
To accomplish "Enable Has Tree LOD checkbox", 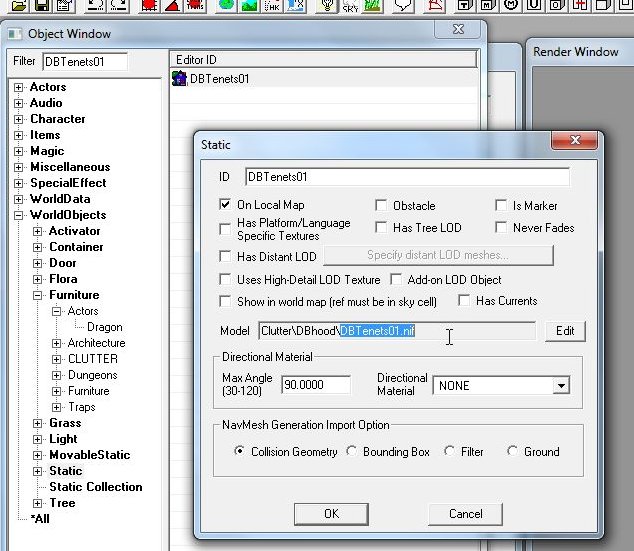I will [x=381, y=227].
